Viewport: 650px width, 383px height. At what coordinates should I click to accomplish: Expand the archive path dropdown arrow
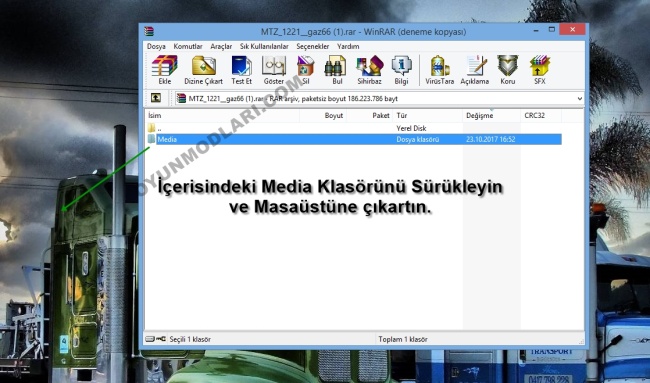coord(580,99)
